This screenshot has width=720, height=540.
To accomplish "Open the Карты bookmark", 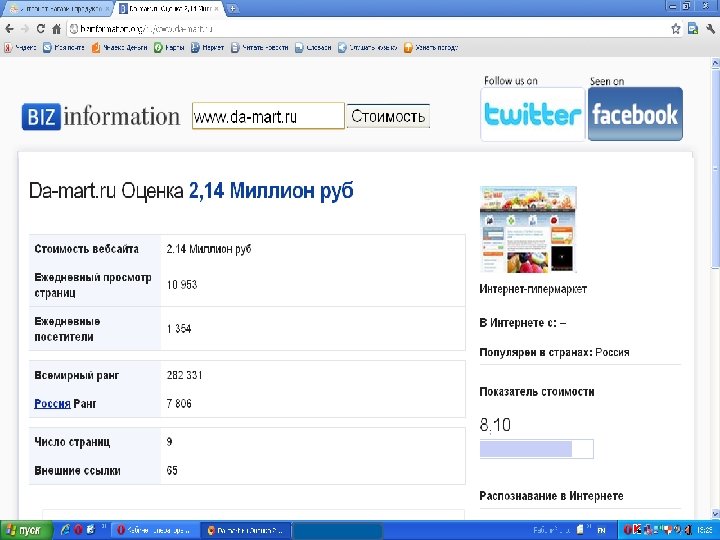I will coord(169,47).
